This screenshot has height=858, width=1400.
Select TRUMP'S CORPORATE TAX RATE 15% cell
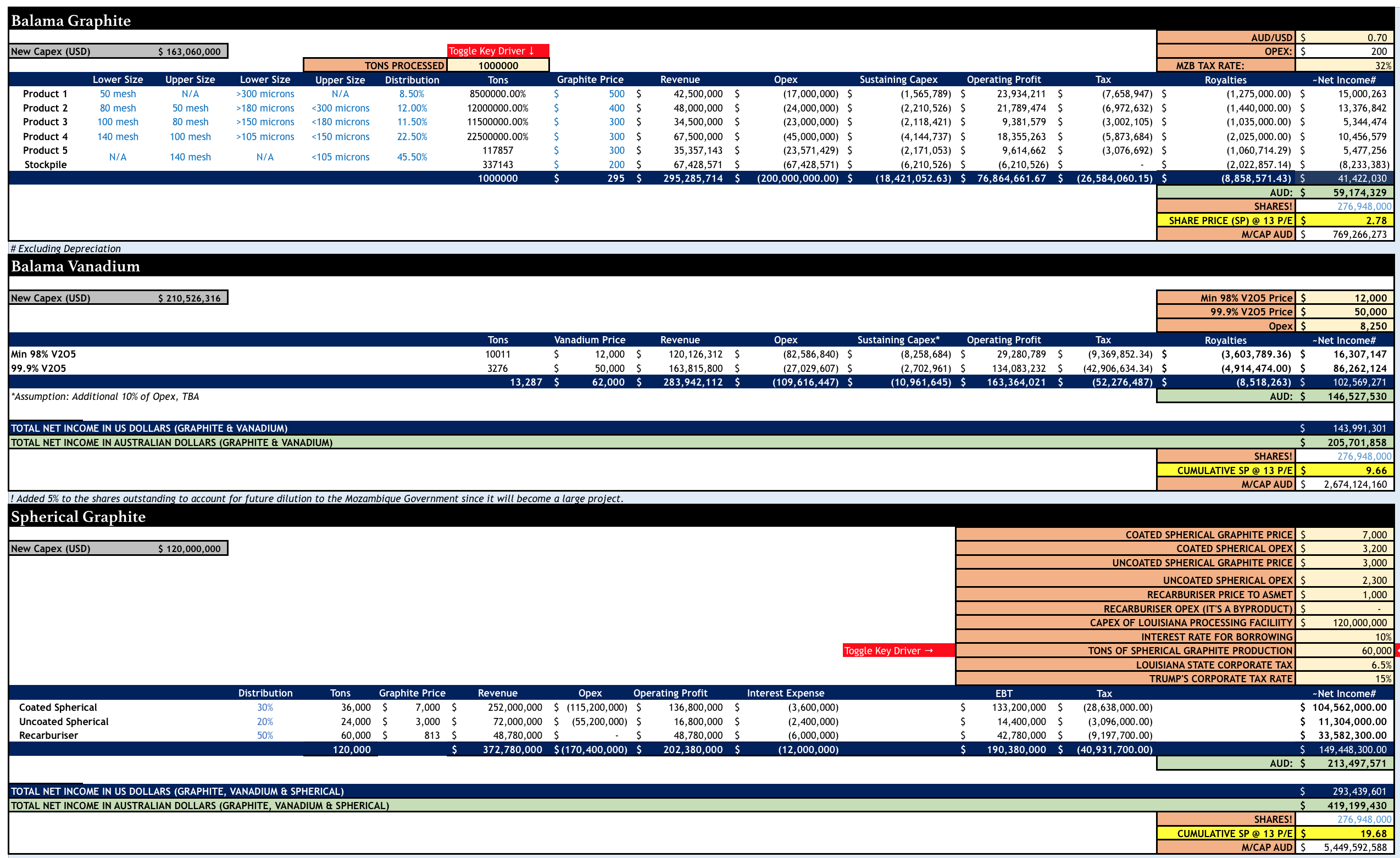coord(1345,678)
